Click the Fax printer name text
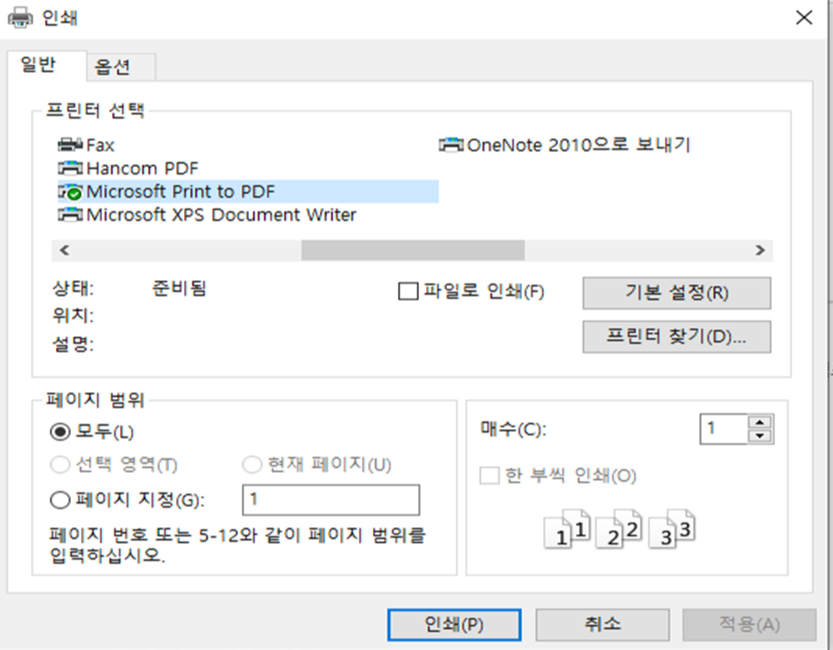 coord(100,145)
